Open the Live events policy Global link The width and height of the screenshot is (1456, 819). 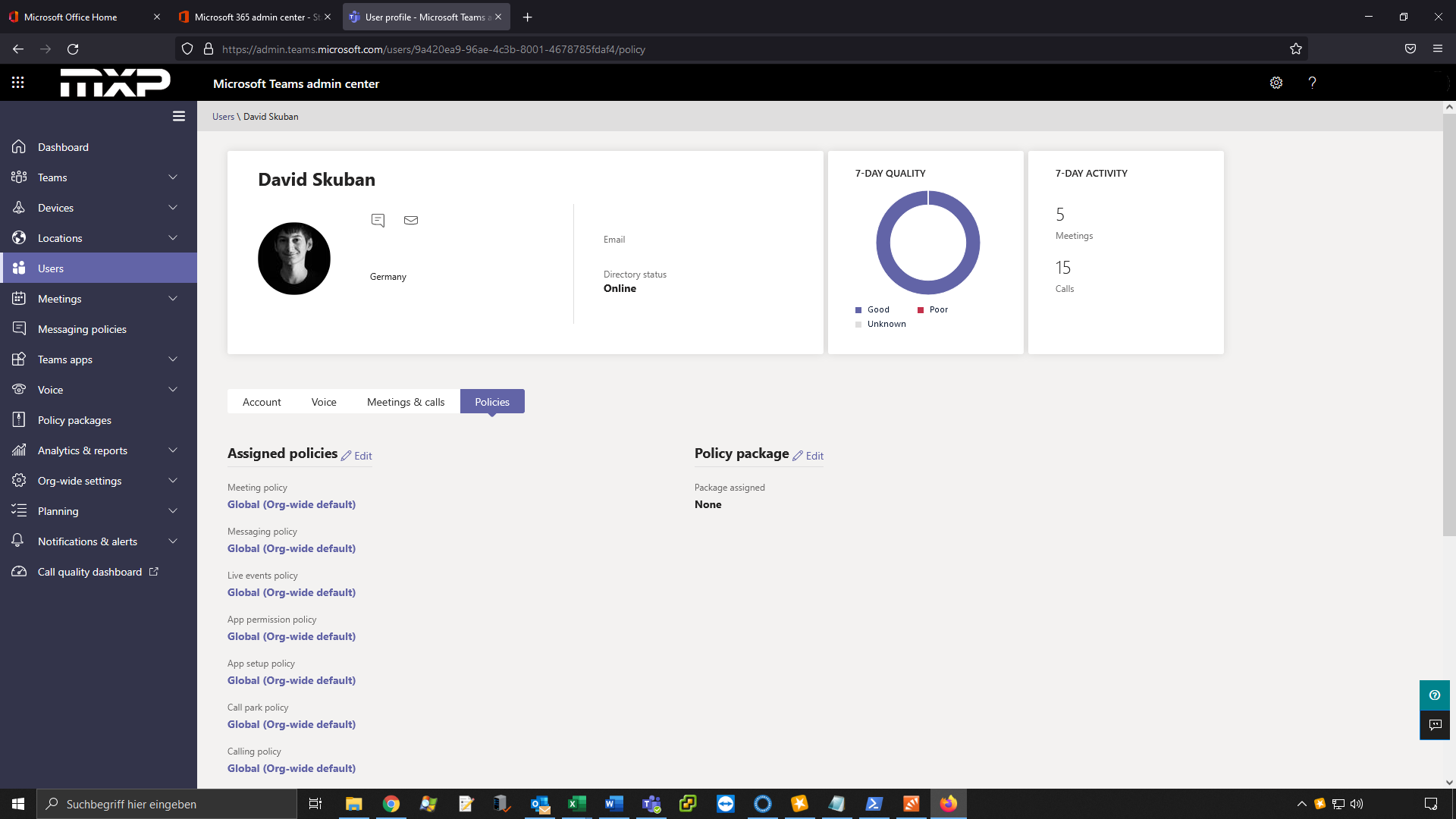click(291, 592)
